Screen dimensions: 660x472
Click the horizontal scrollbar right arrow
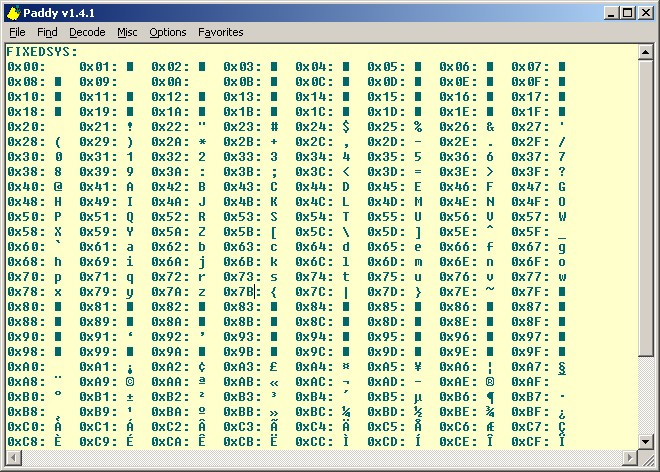[x=630, y=457]
